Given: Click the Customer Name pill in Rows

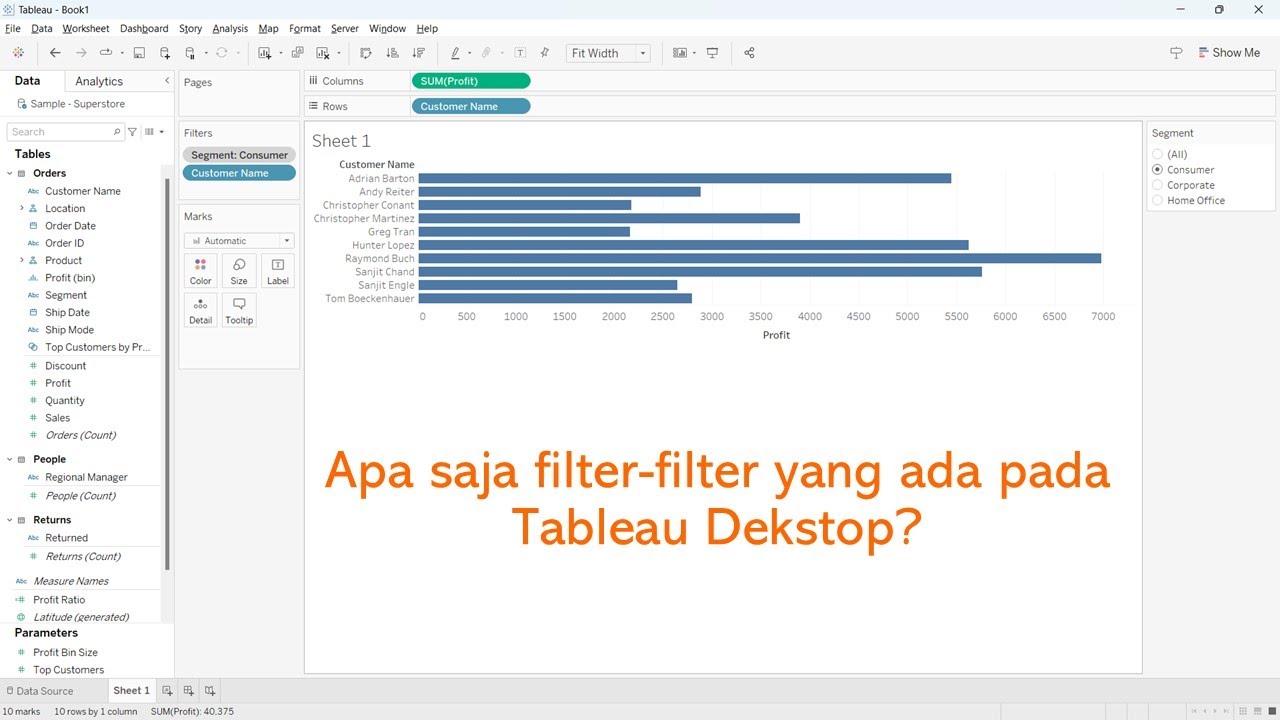Looking at the screenshot, I should pyautogui.click(x=470, y=106).
